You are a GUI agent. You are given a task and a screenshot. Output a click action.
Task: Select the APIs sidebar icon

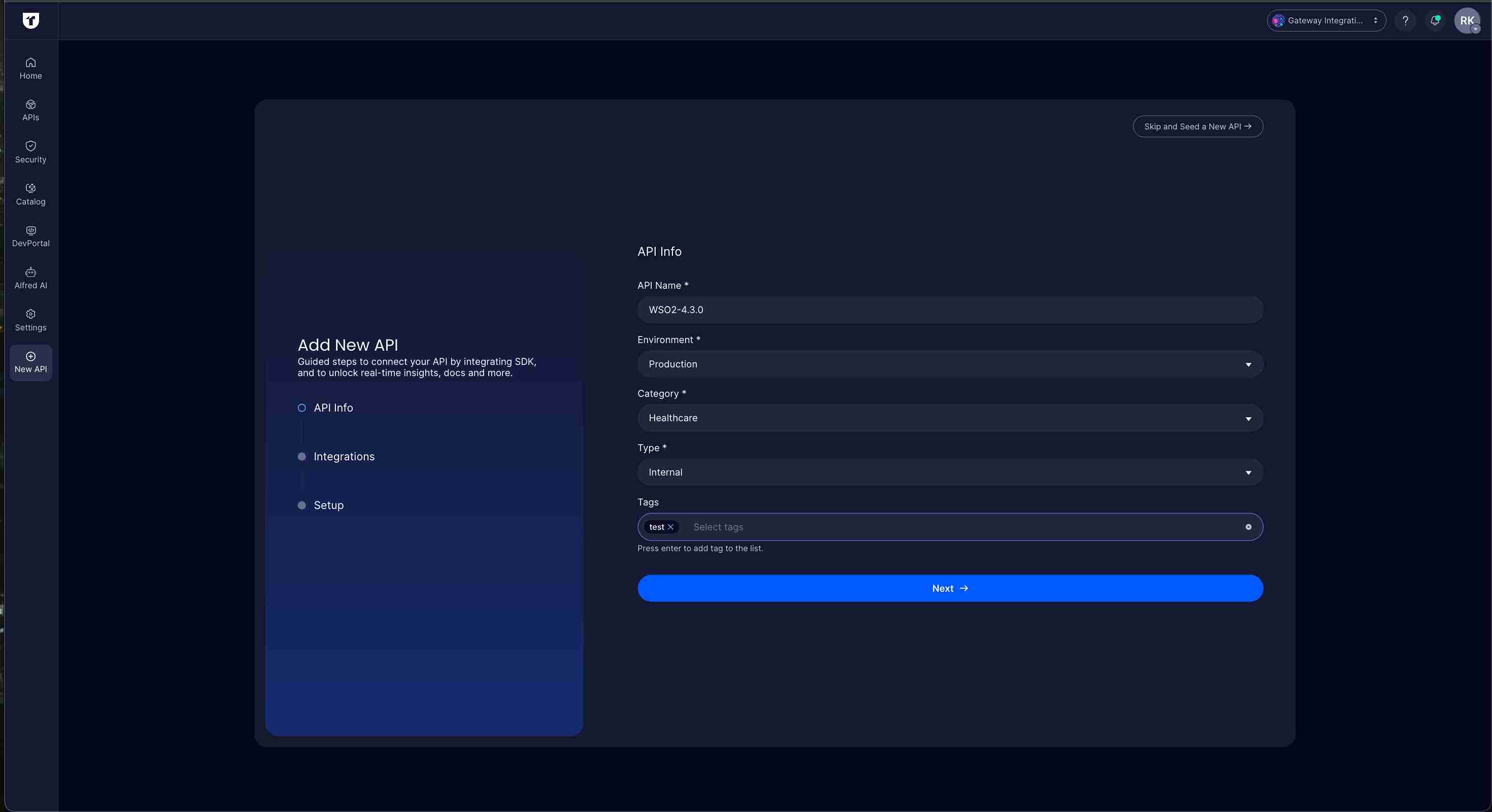pyautogui.click(x=30, y=110)
